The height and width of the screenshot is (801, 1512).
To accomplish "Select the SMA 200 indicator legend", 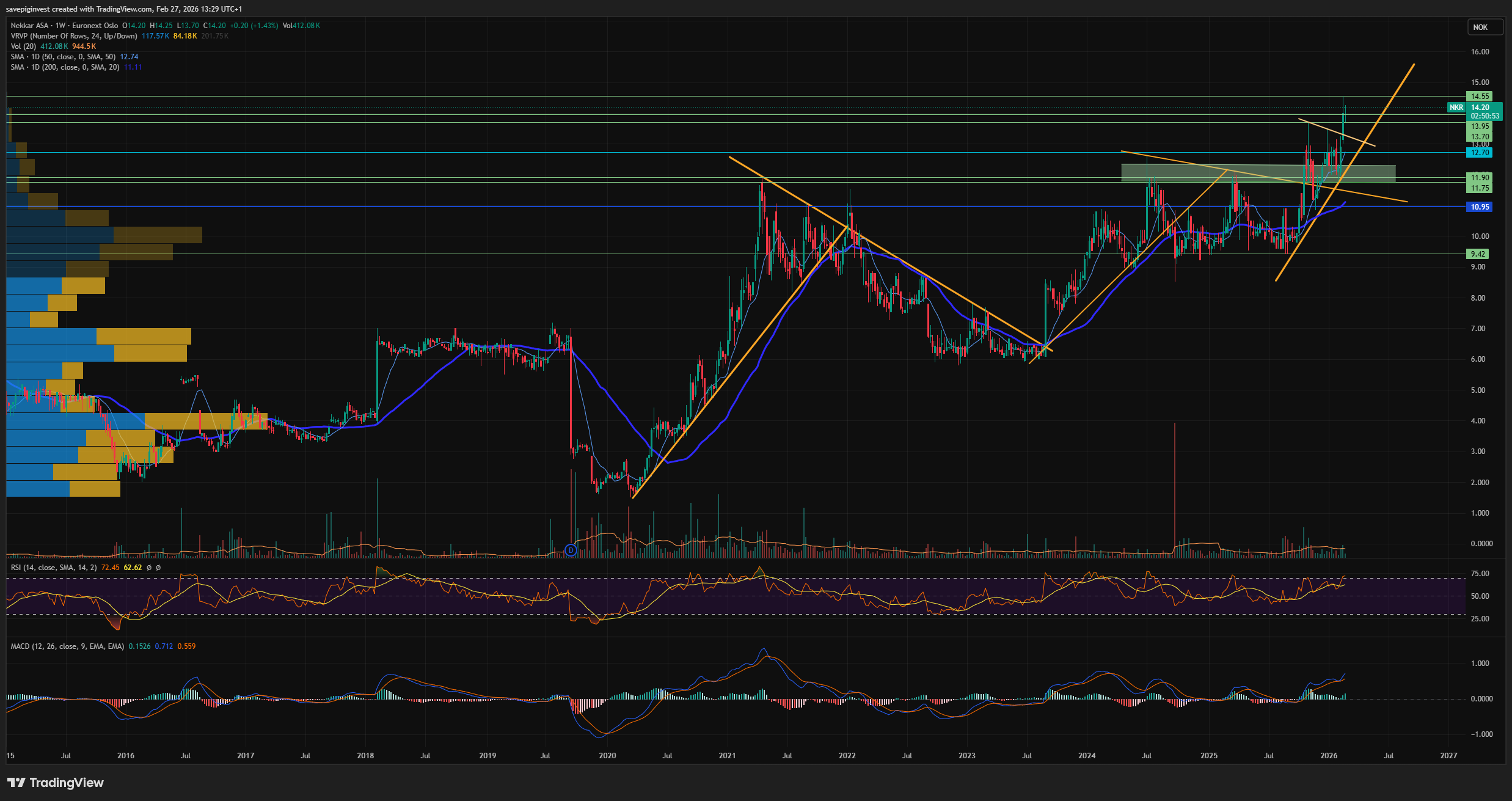I will click(x=65, y=67).
